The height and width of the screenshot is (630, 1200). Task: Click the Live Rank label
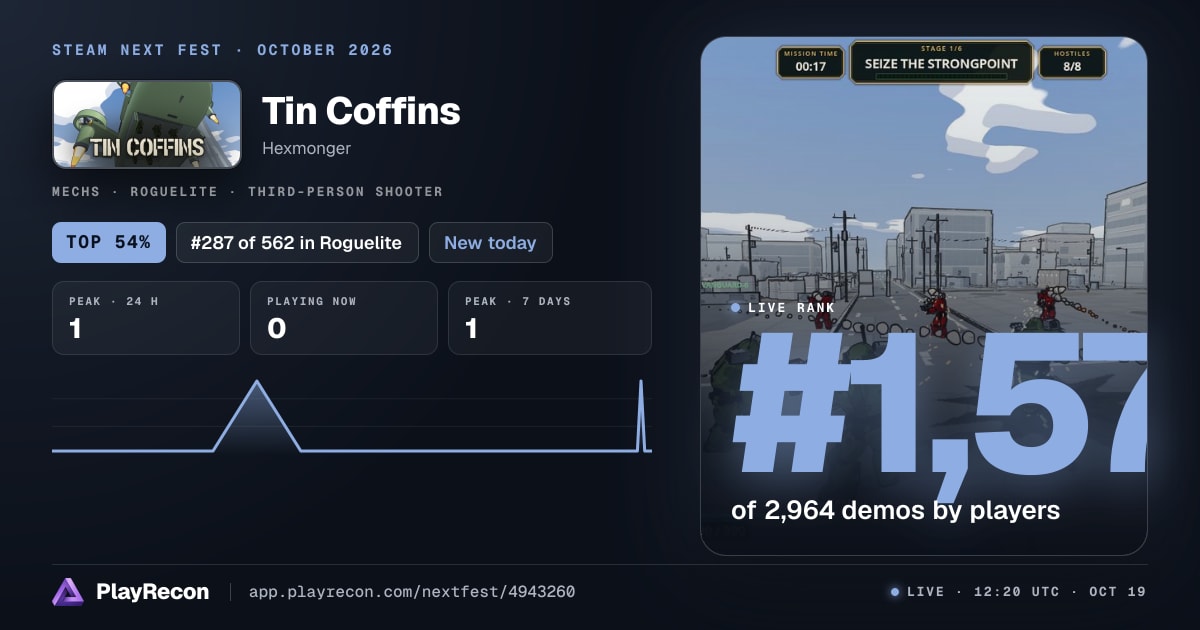[783, 308]
